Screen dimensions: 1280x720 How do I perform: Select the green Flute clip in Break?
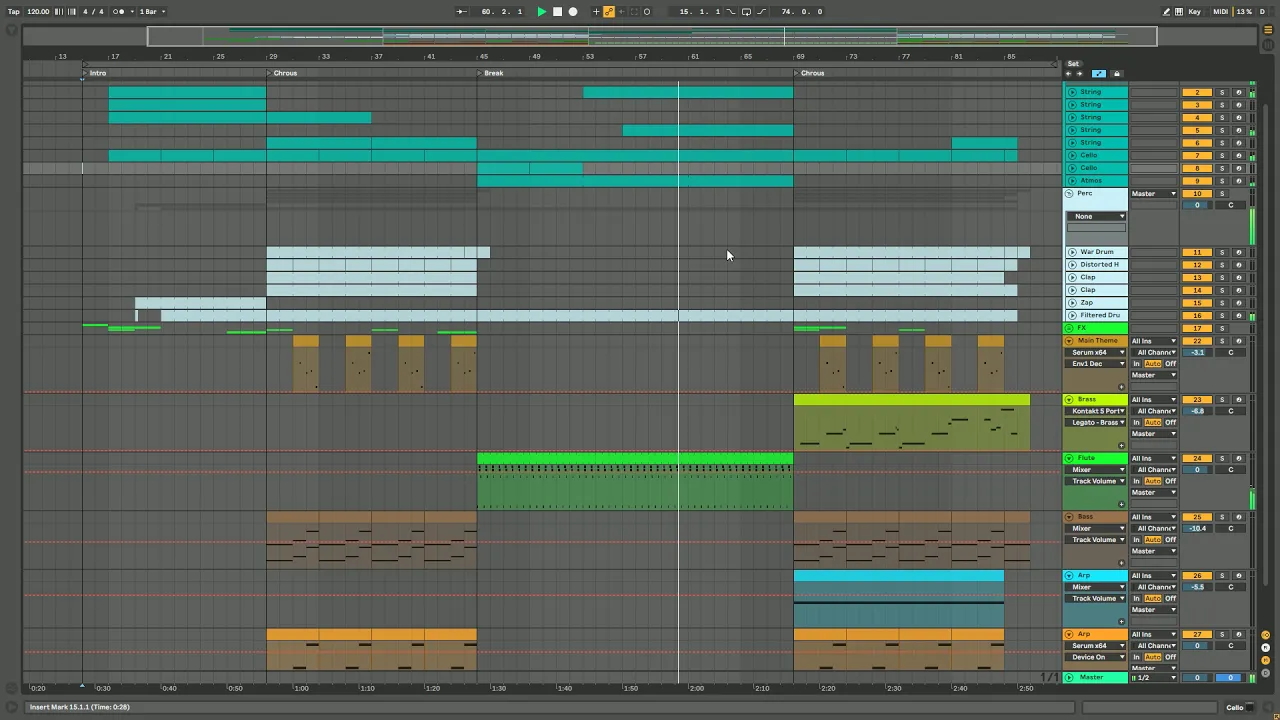pos(635,459)
